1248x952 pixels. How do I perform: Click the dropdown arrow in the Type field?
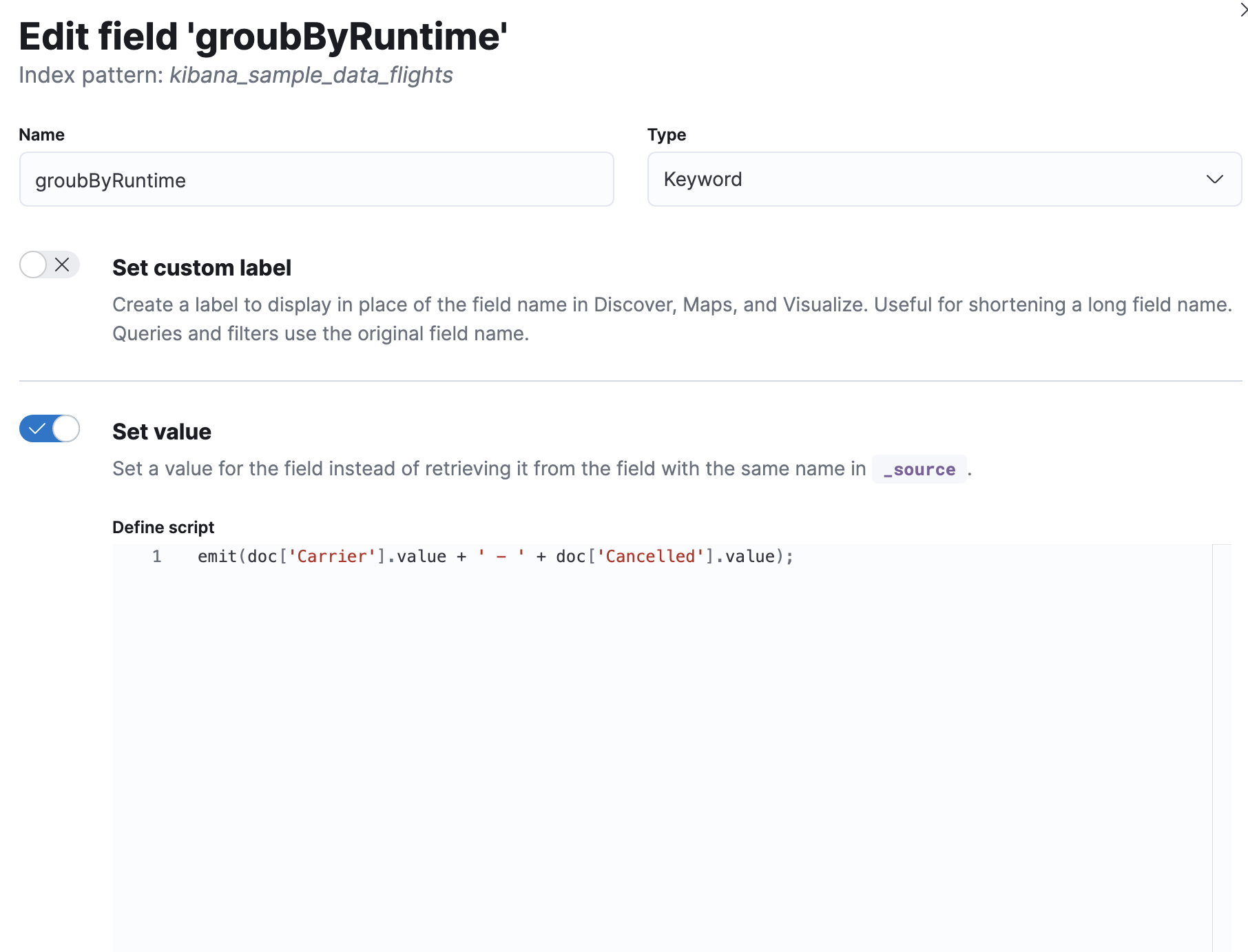(1214, 180)
